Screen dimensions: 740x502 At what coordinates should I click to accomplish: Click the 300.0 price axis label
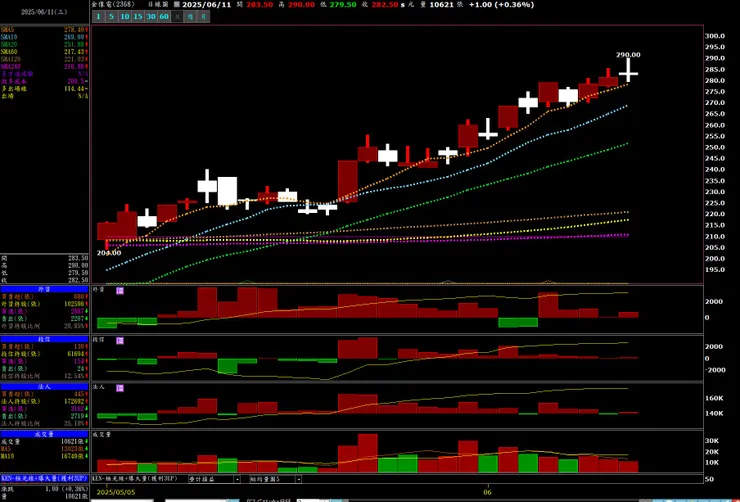(715, 36)
